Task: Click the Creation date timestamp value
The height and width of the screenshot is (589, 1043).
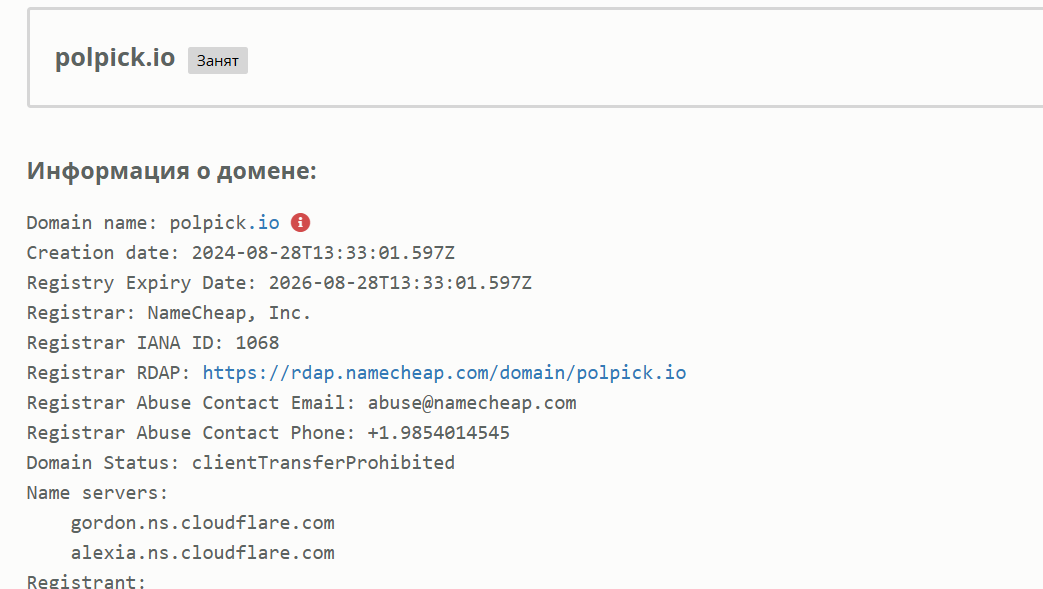Action: (x=323, y=253)
